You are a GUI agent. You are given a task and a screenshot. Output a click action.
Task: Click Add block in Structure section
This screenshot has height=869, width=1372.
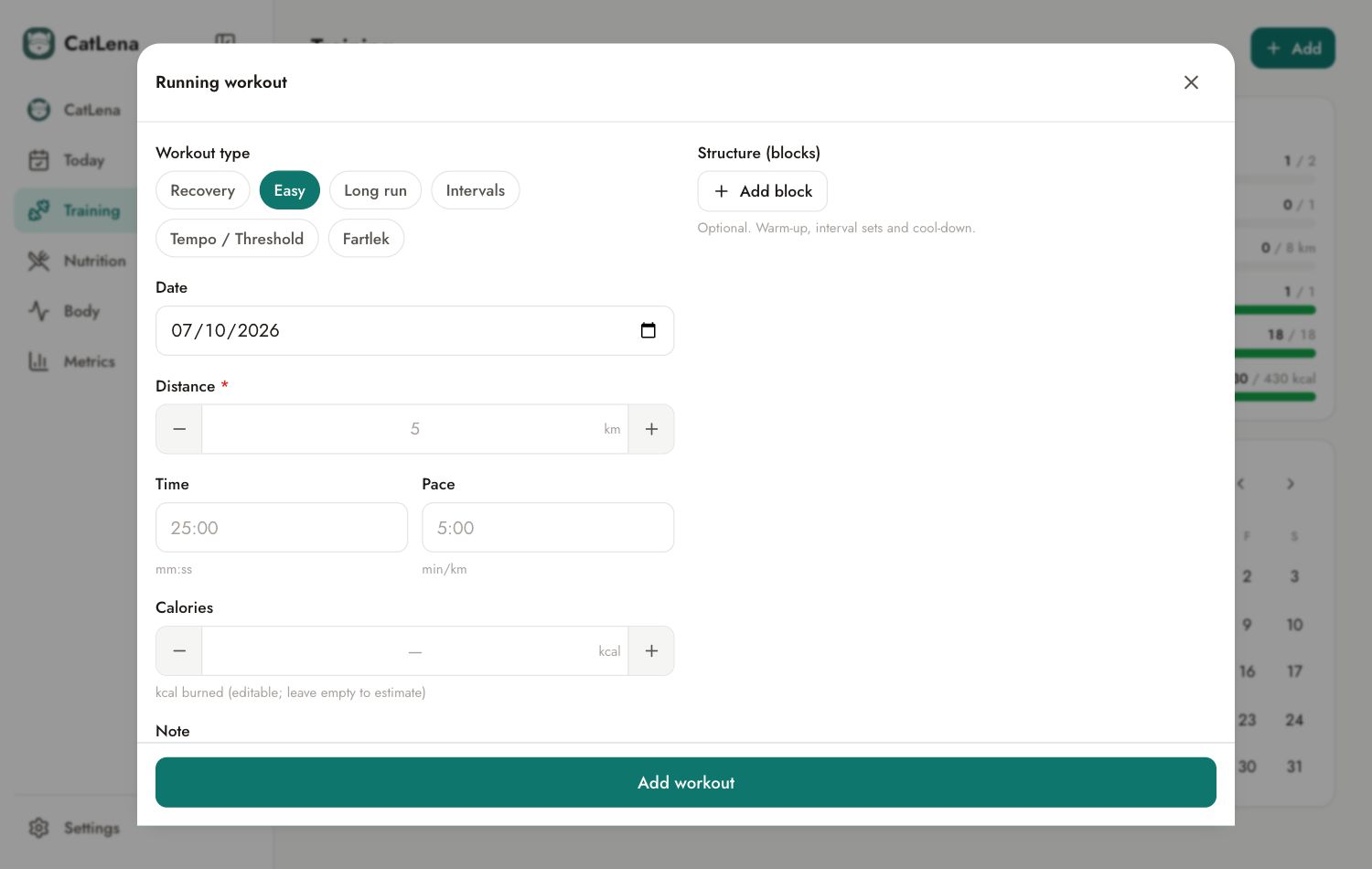[763, 191]
